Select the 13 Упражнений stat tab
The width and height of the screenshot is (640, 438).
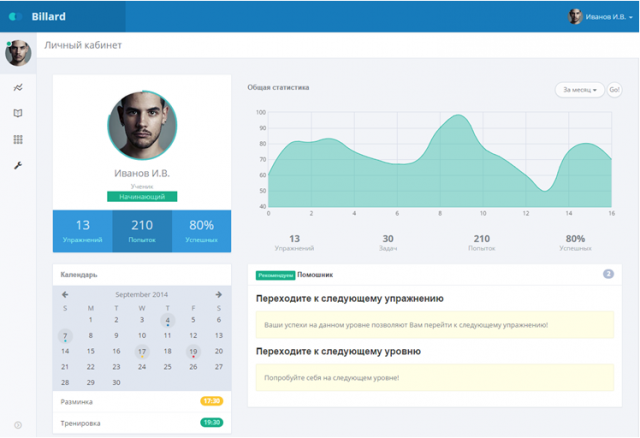pyautogui.click(x=82, y=231)
